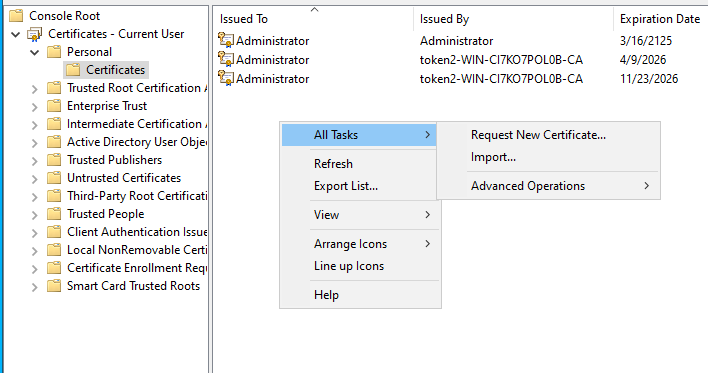Select the Enterprise Trust tree label
Image resolution: width=708 pixels, height=373 pixels.
coord(107,106)
